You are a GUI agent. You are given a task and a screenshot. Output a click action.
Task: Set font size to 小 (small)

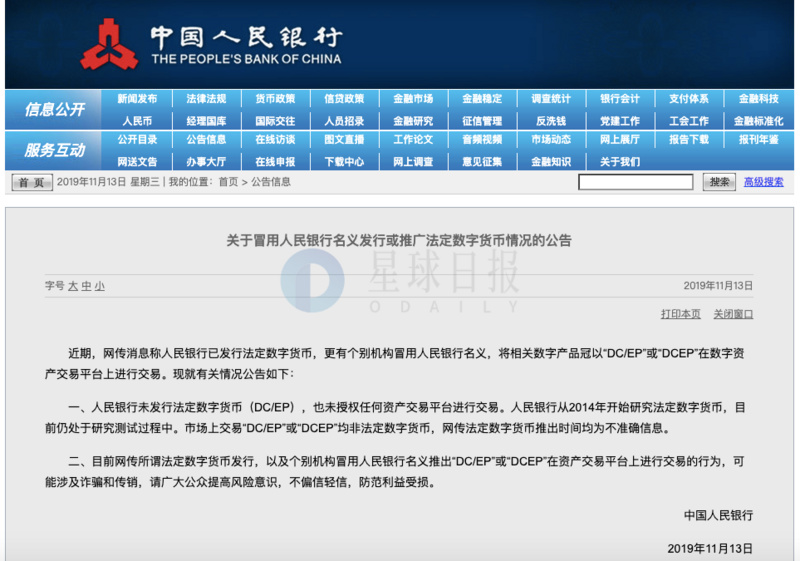[99, 286]
